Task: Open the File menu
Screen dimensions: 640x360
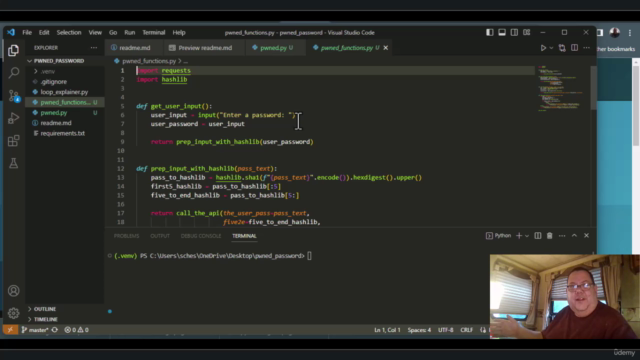Action: [x=27, y=32]
